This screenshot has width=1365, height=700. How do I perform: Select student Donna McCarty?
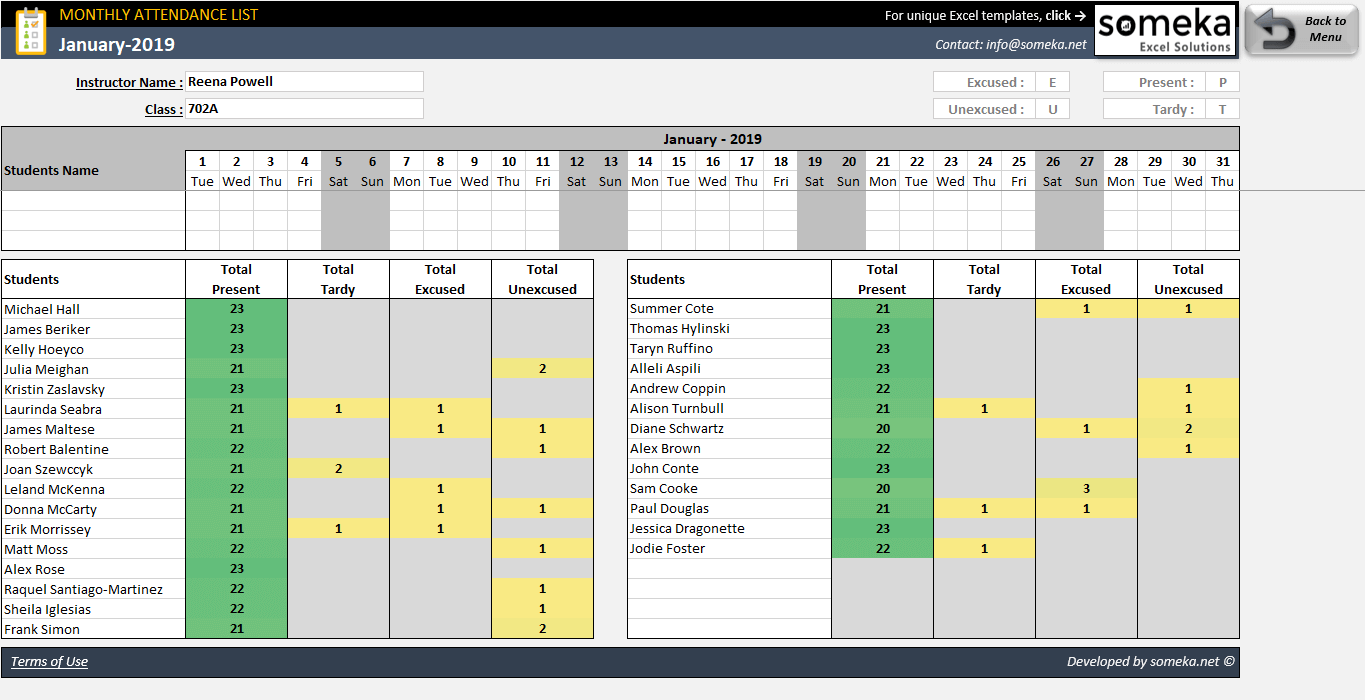click(93, 509)
